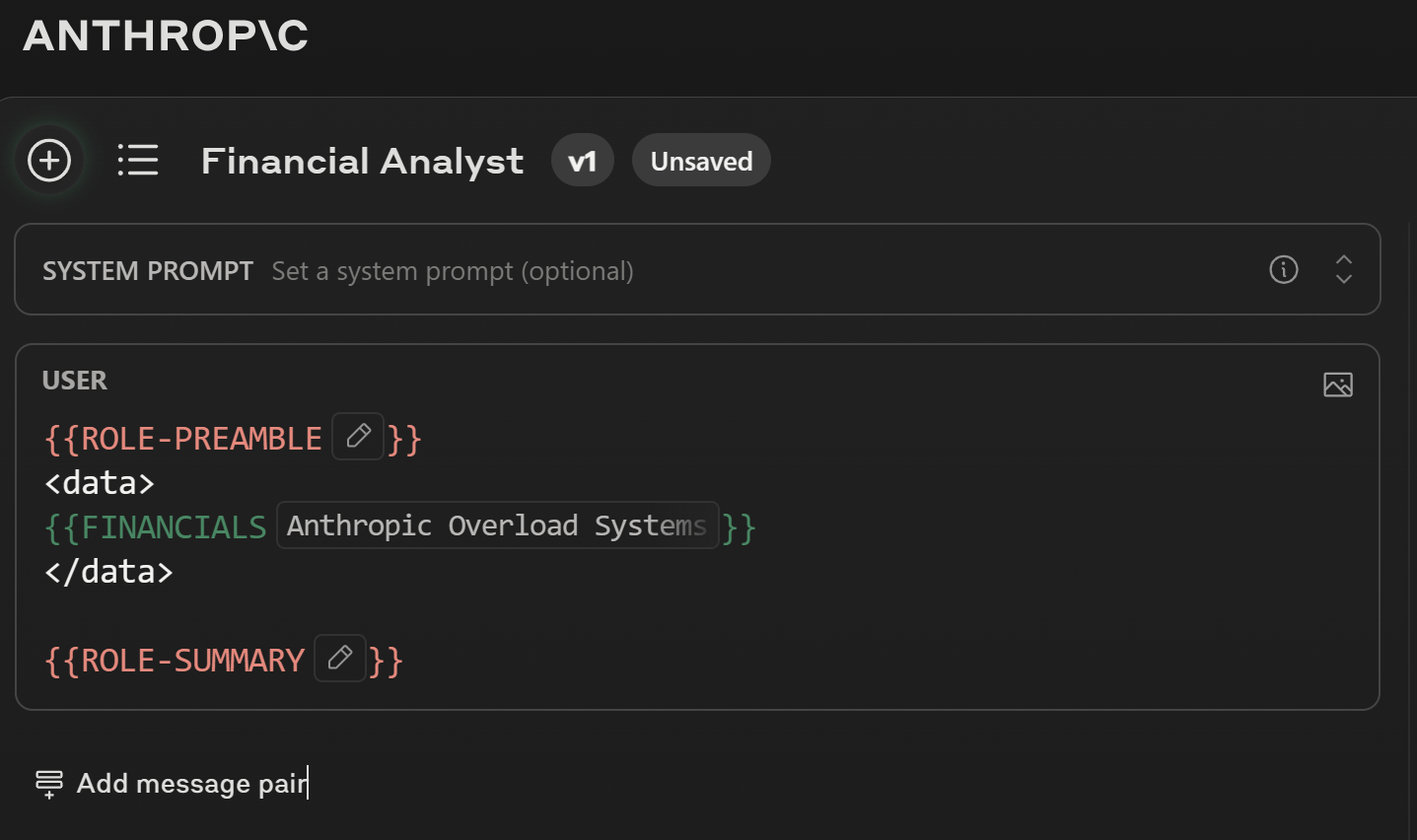Click the new prompt plus icon
Image resolution: width=1417 pixels, height=840 pixels.
(49, 161)
